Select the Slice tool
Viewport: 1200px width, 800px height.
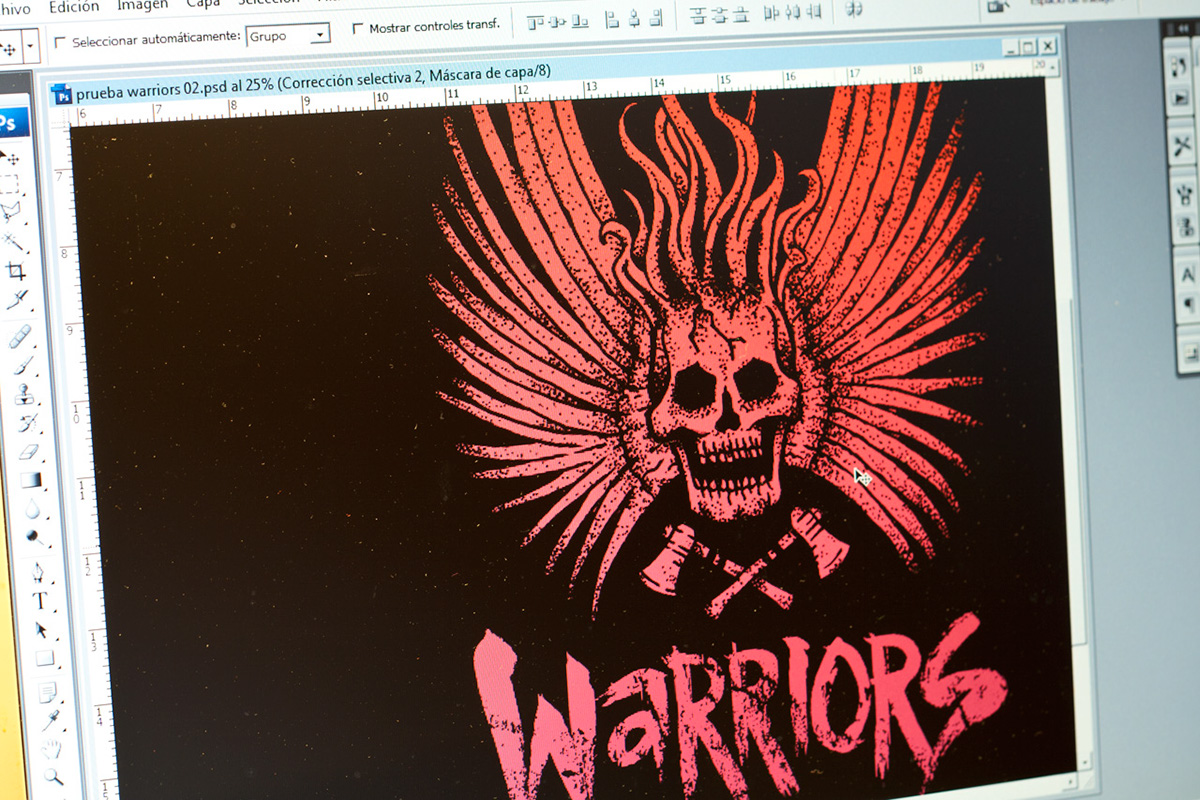pos(17,299)
